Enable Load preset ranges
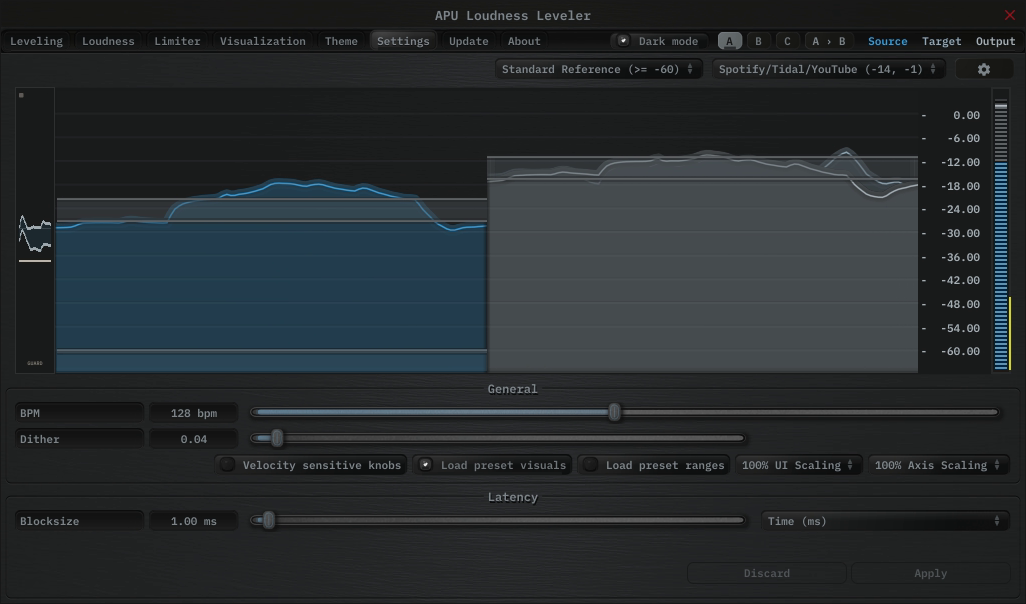 pos(591,465)
